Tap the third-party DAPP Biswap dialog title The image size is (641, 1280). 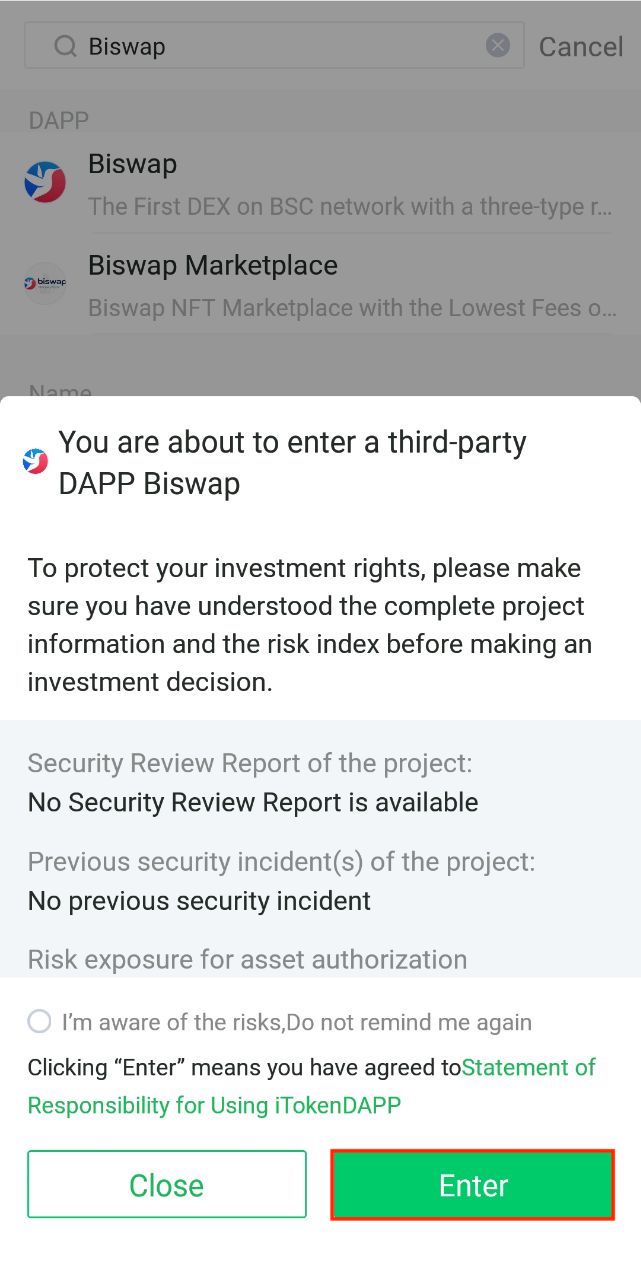coord(292,462)
